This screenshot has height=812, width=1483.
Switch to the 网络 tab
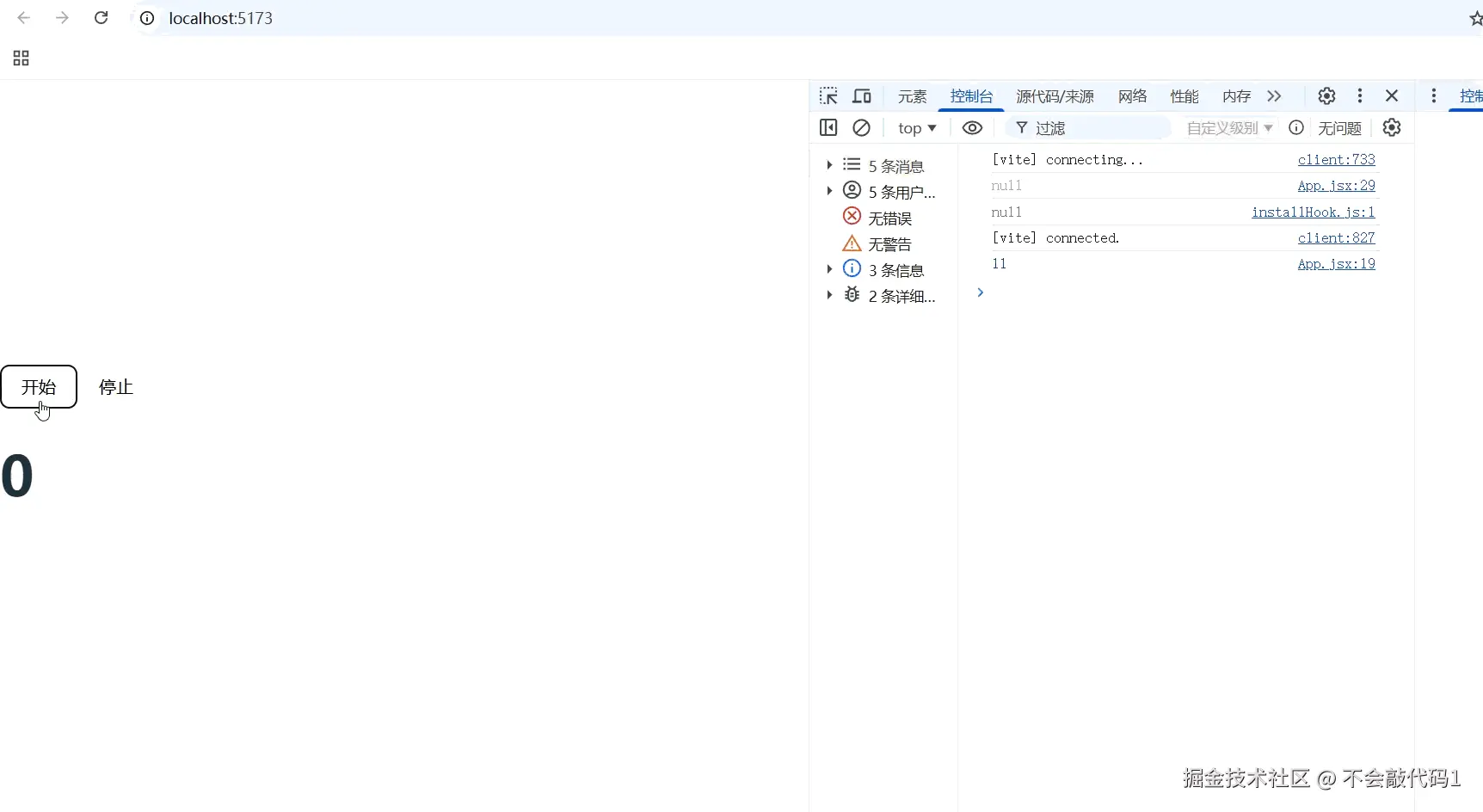1132,96
